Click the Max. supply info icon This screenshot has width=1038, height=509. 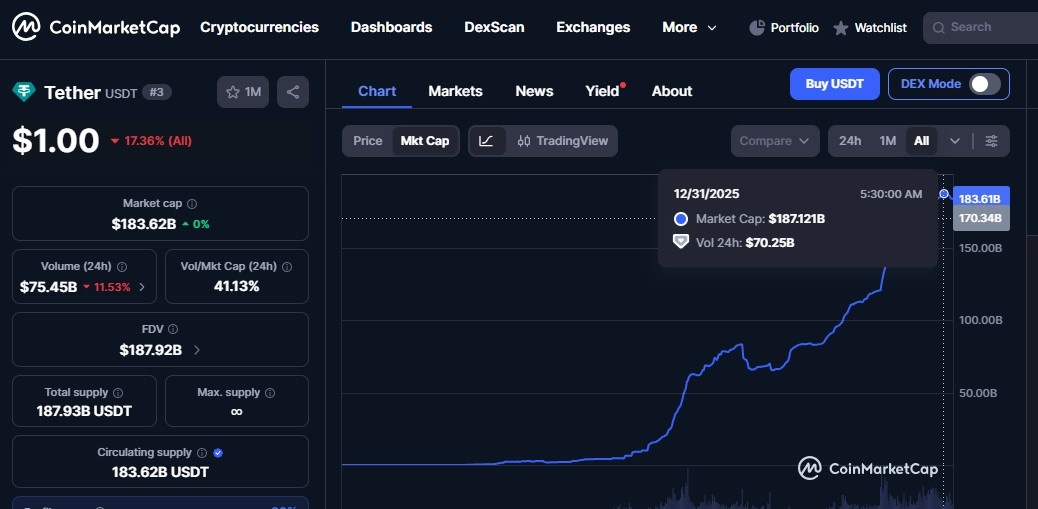tap(270, 393)
